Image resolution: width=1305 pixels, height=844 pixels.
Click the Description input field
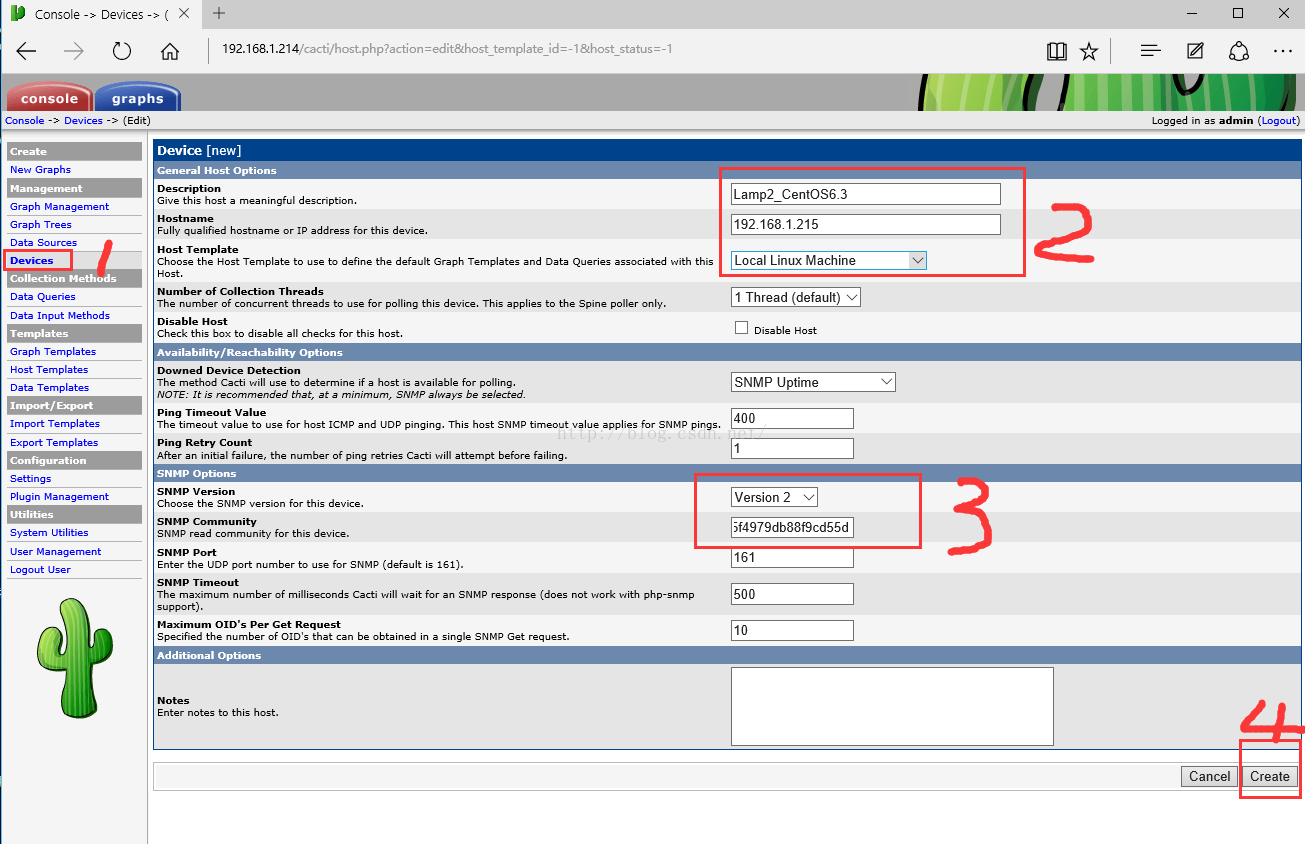tap(865, 194)
